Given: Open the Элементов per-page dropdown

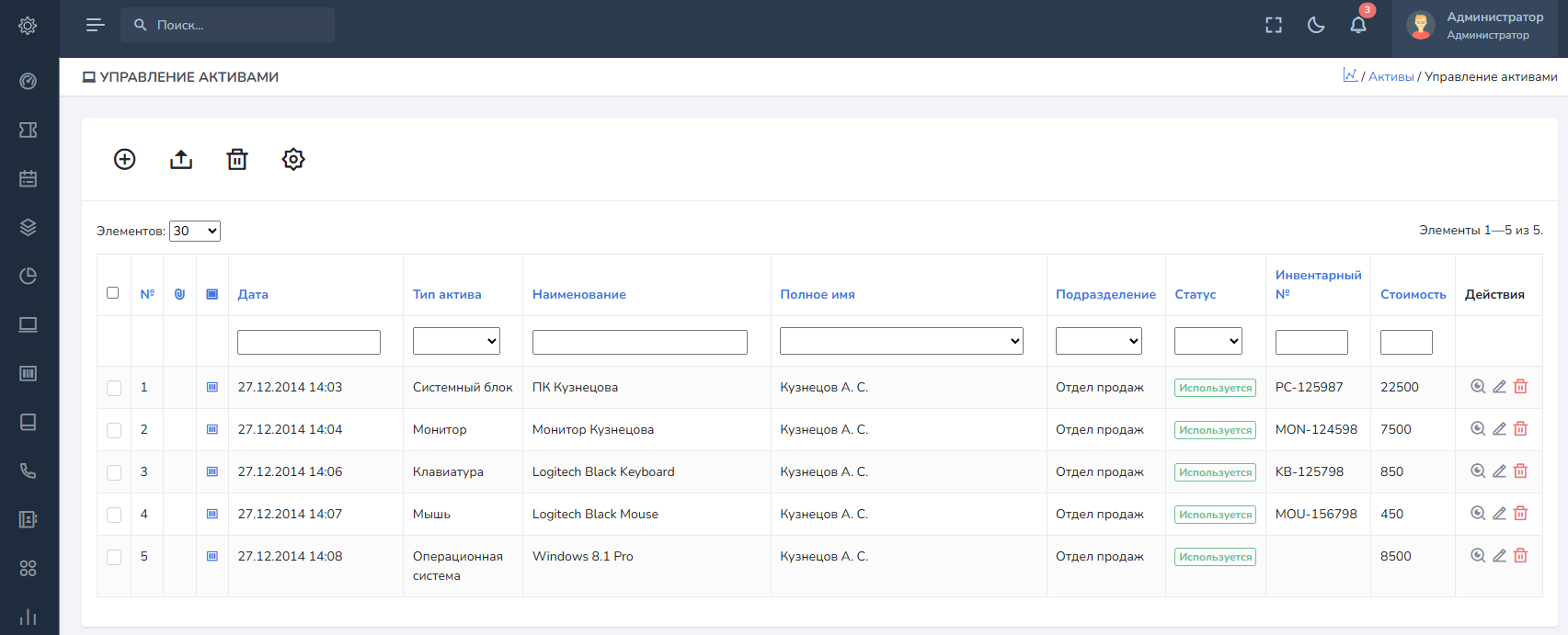Looking at the screenshot, I should 195,231.
